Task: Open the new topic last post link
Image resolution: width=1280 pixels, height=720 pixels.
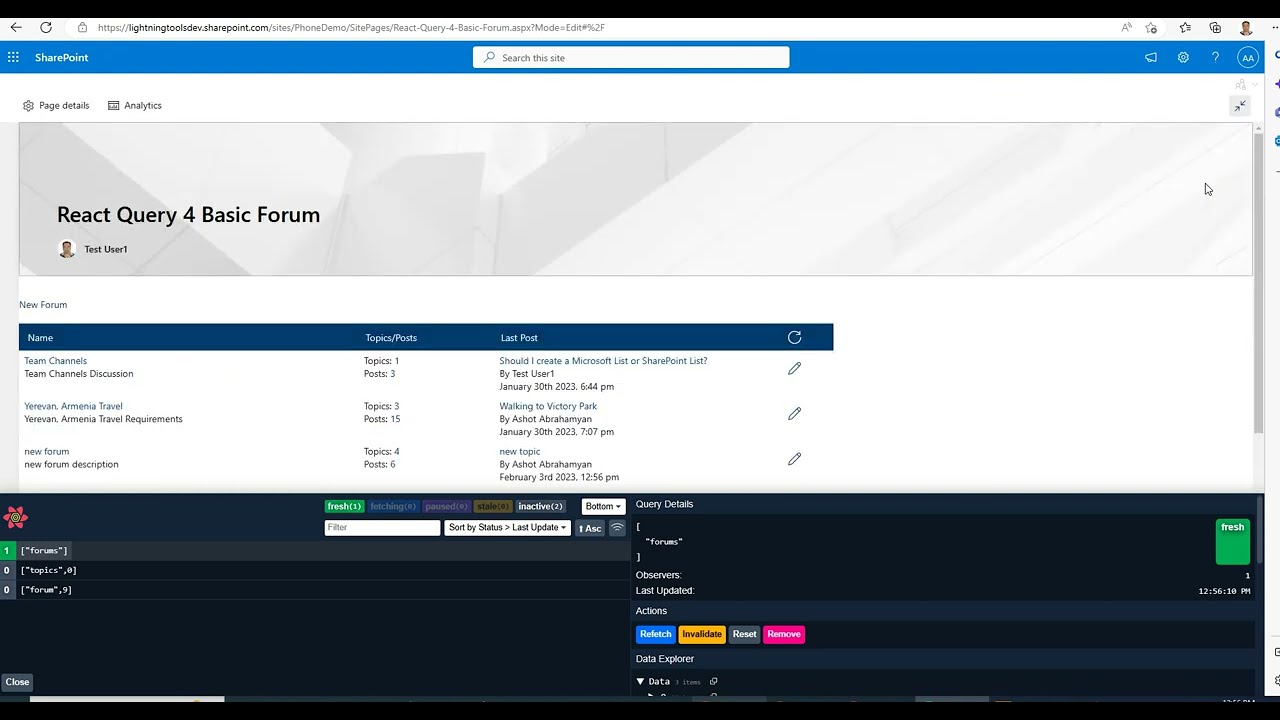Action: coord(520,451)
